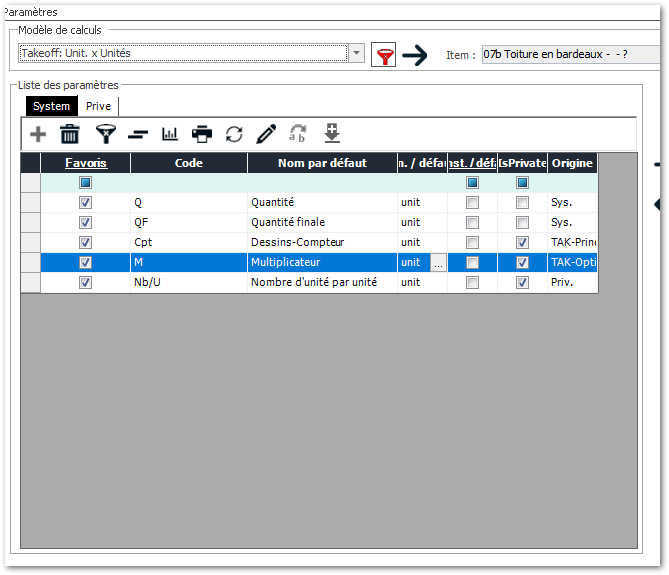Viewport: 669px width, 575px height.
Task: Click the bar chart icon in the toolbar
Action: point(169,134)
